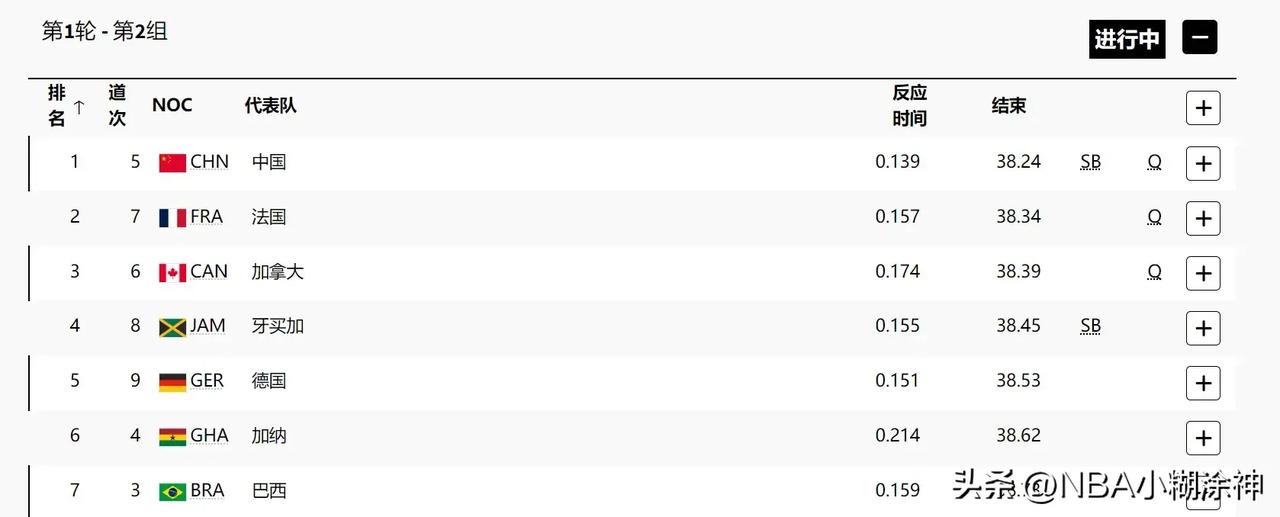Click the Jamaica flag icon
Viewport: 1280px width, 517px height.
click(172, 327)
